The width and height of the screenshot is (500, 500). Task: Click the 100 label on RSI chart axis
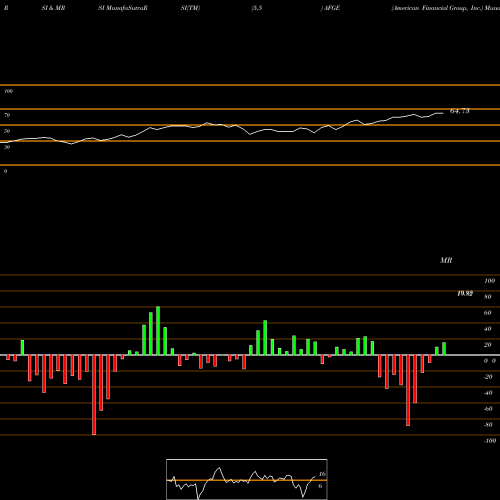(8, 91)
